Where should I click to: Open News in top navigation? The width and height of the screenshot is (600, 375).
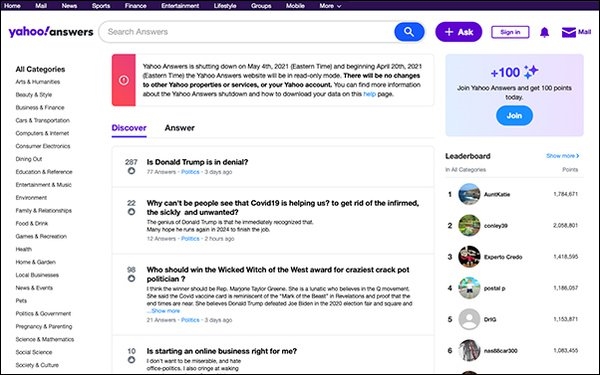(x=69, y=6)
